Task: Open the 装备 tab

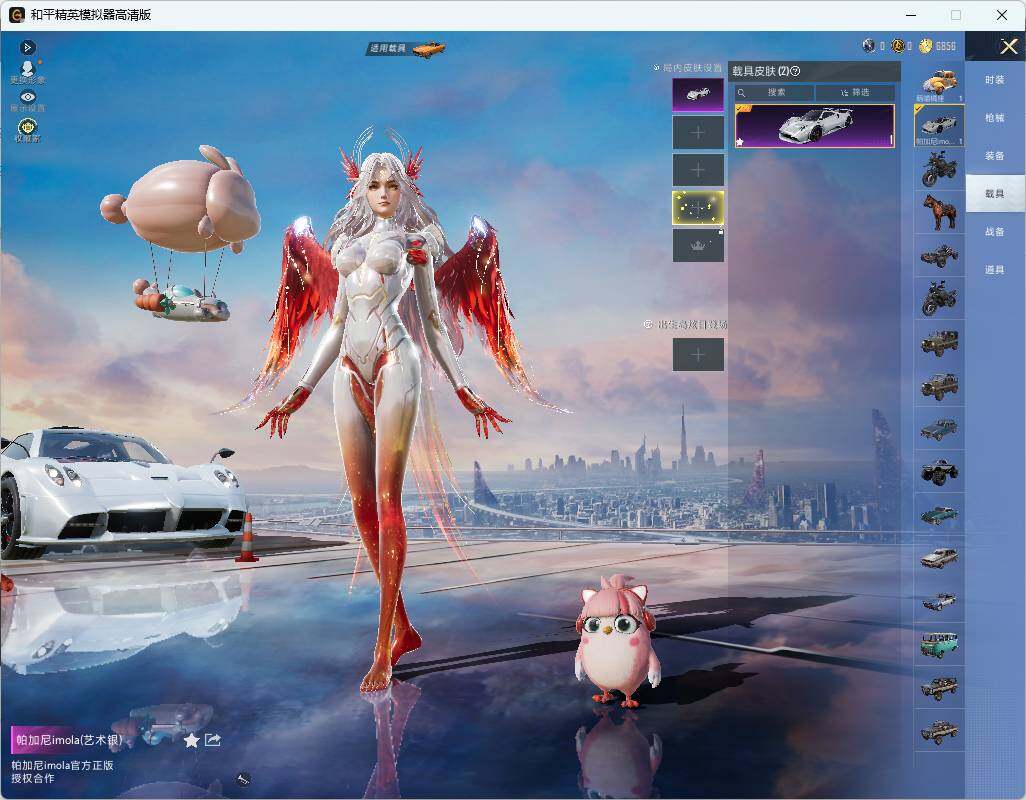Action: point(995,156)
